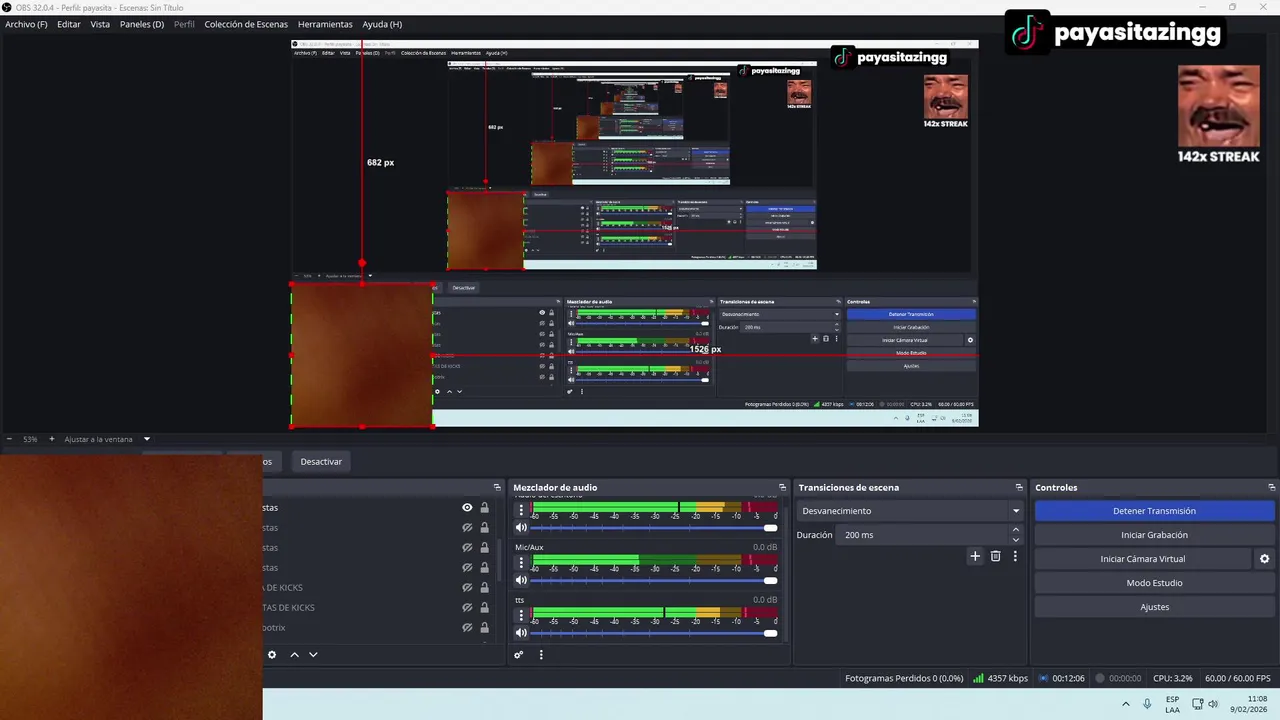1280x720 pixels.
Task: Open audio mixer bottom toolbar menu dots
Action: [x=541, y=655]
